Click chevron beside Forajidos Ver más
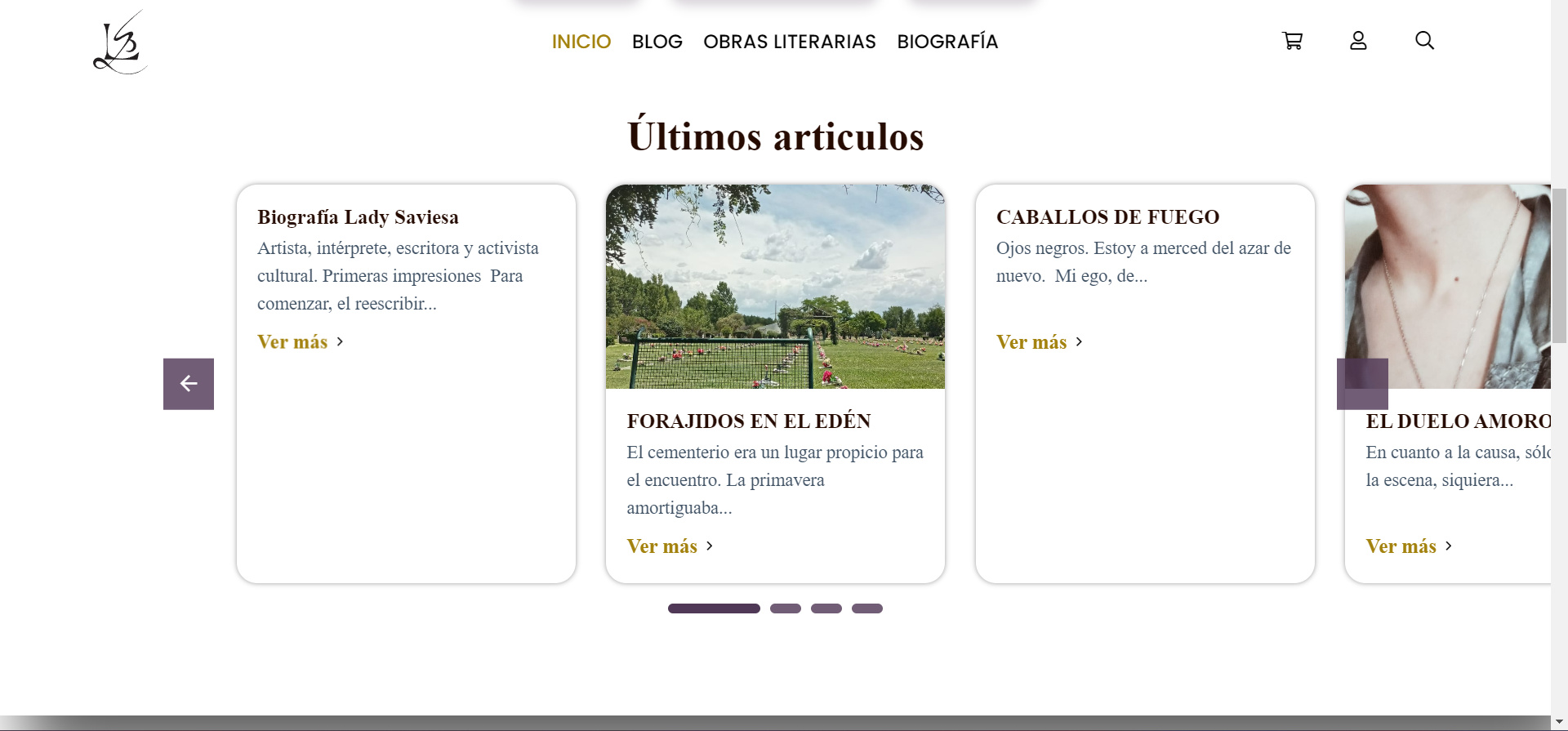 click(710, 546)
